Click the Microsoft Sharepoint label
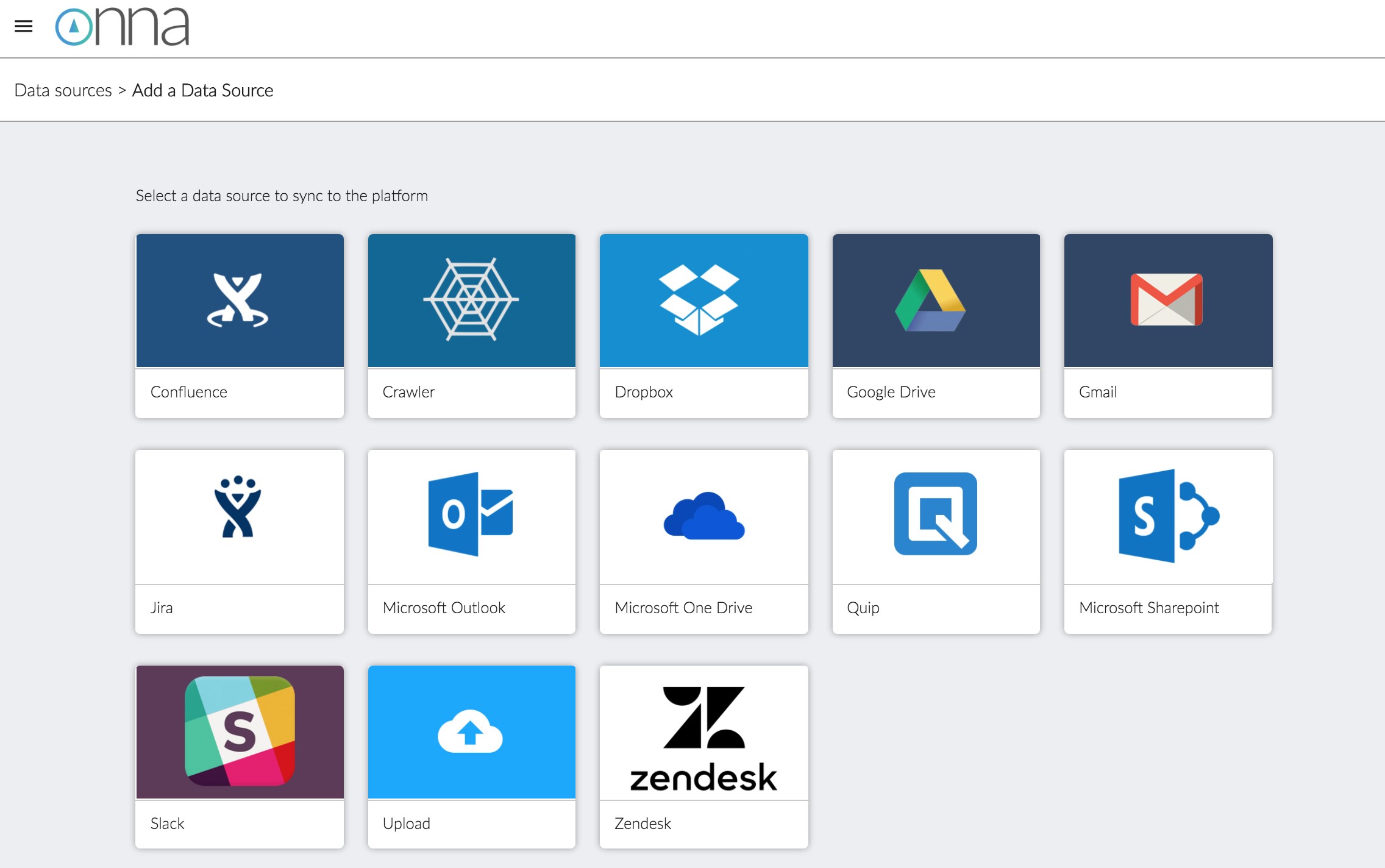Screen dimensions: 1385x868 (x=1148, y=608)
